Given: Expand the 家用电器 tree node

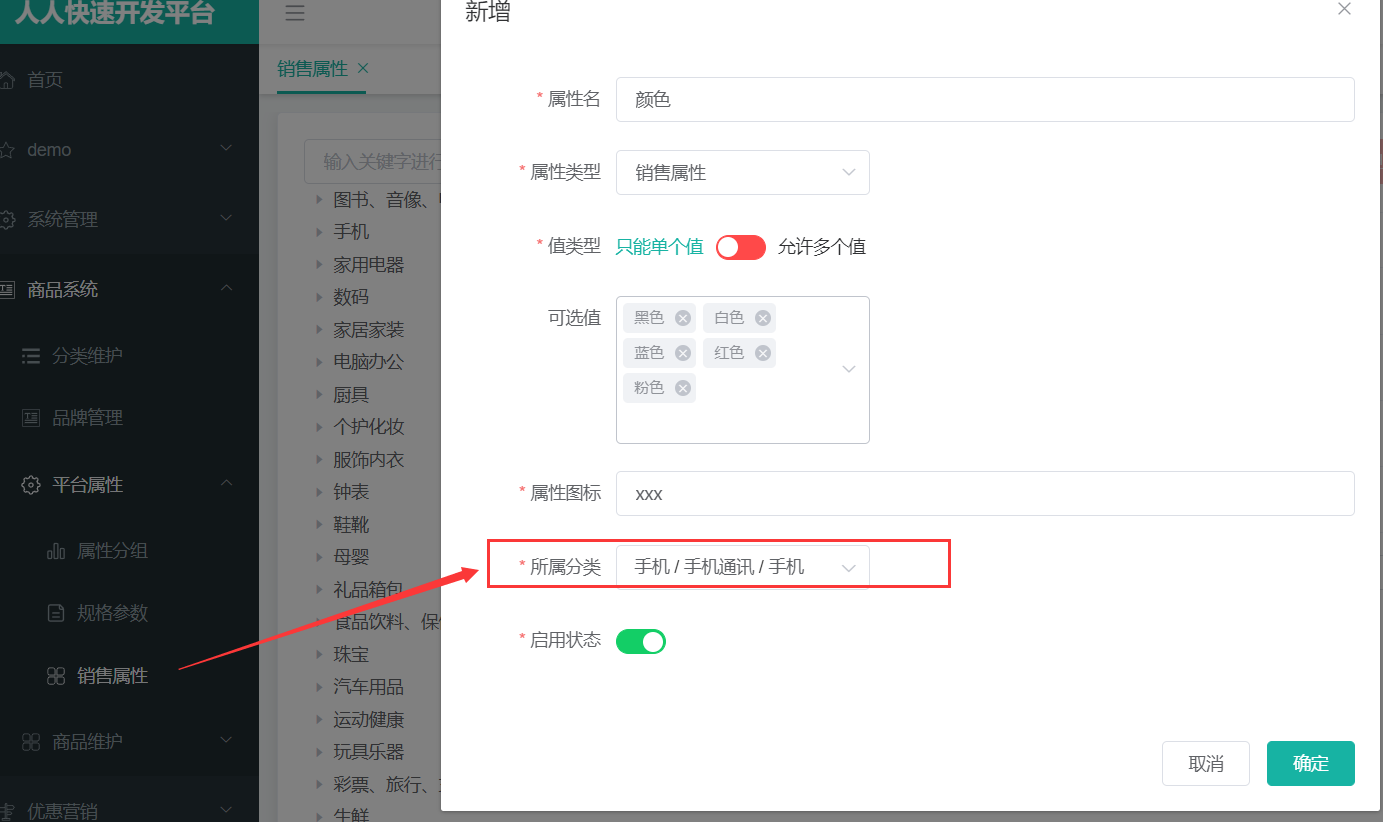Looking at the screenshot, I should tap(320, 265).
